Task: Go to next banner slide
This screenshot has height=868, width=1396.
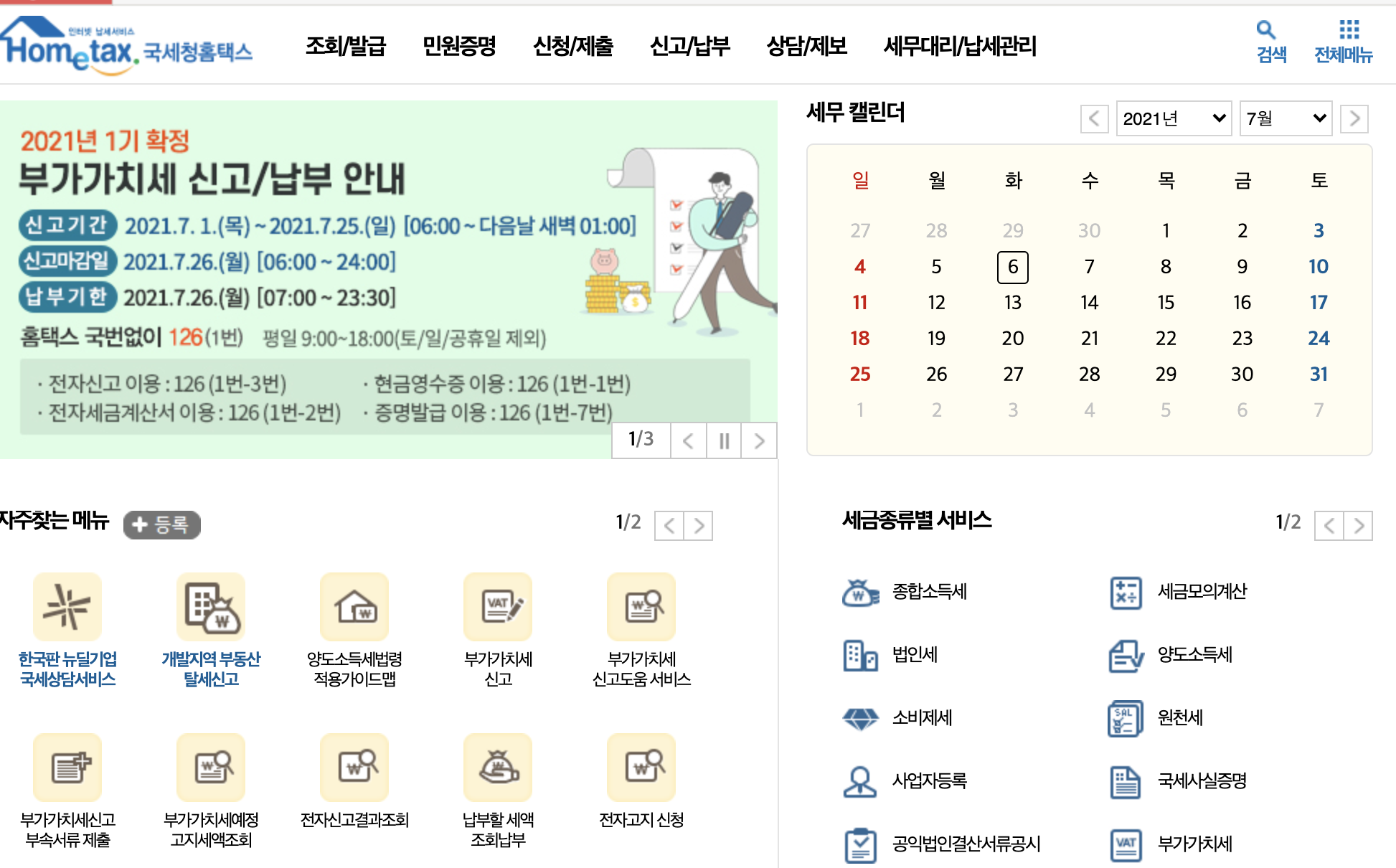Action: pos(759,440)
